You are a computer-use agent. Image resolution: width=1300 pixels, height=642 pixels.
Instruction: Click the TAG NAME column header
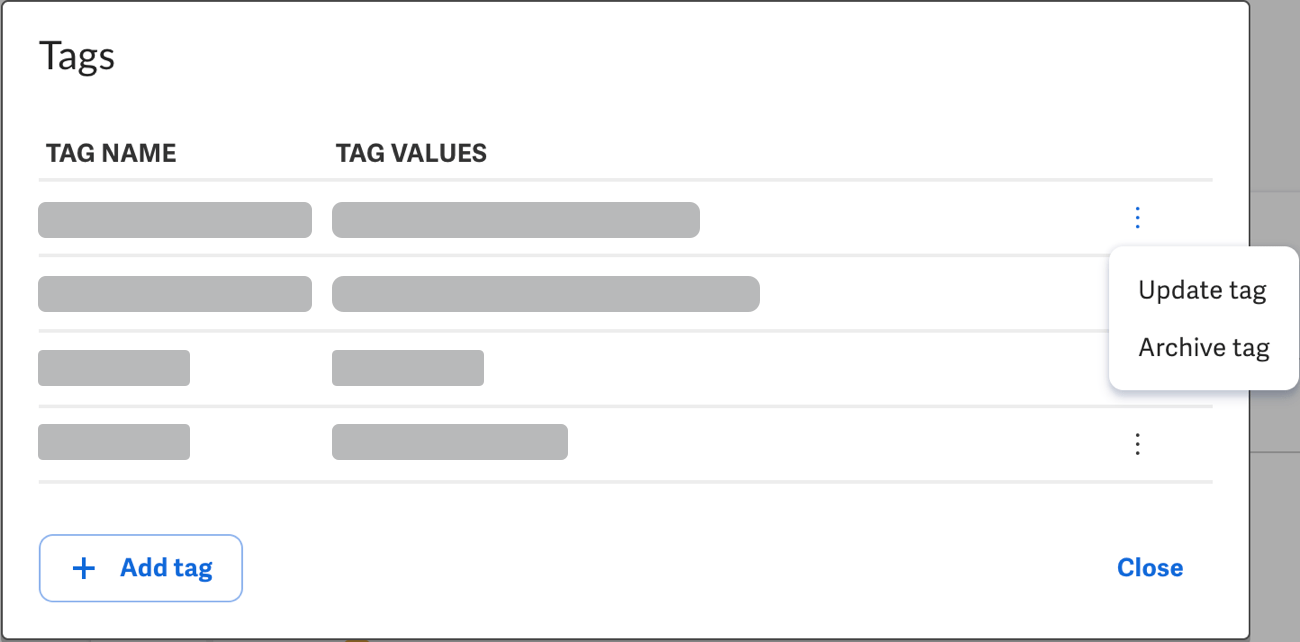click(x=111, y=152)
